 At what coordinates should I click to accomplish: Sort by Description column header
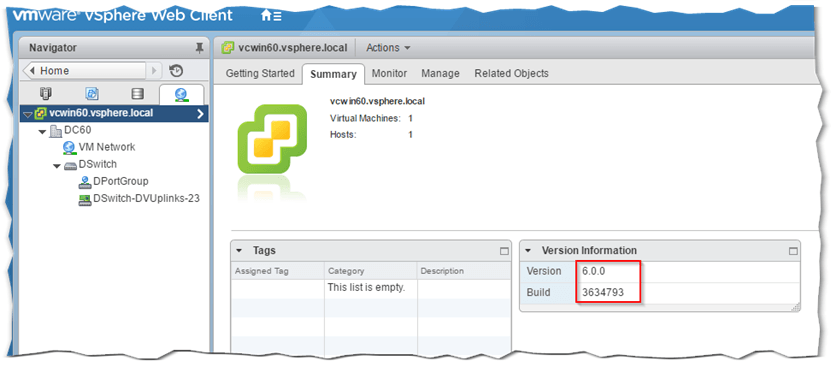coord(464,271)
